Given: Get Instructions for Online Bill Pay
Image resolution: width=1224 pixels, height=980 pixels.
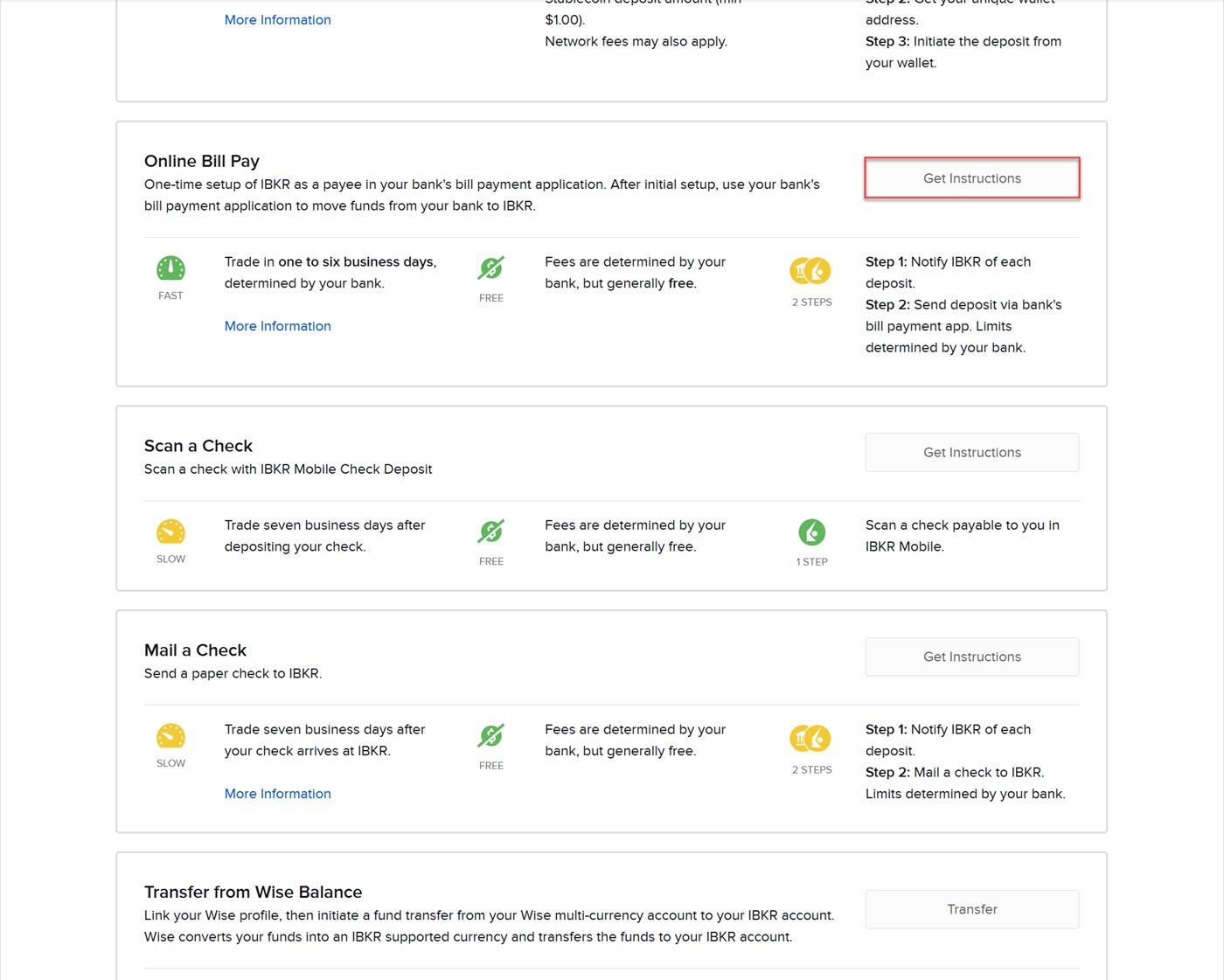Looking at the screenshot, I should [971, 178].
